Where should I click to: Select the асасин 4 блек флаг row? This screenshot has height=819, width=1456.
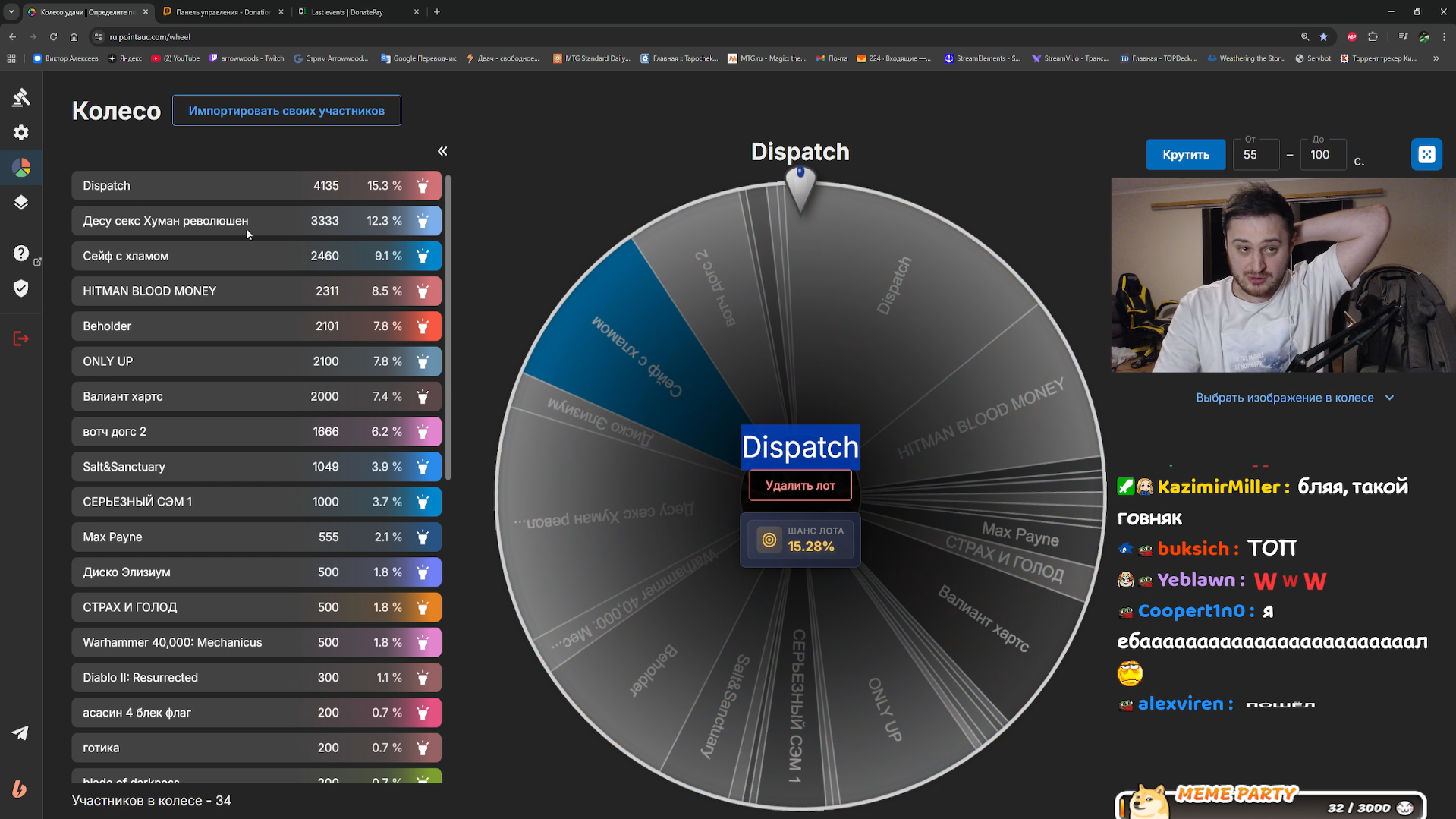click(x=256, y=713)
